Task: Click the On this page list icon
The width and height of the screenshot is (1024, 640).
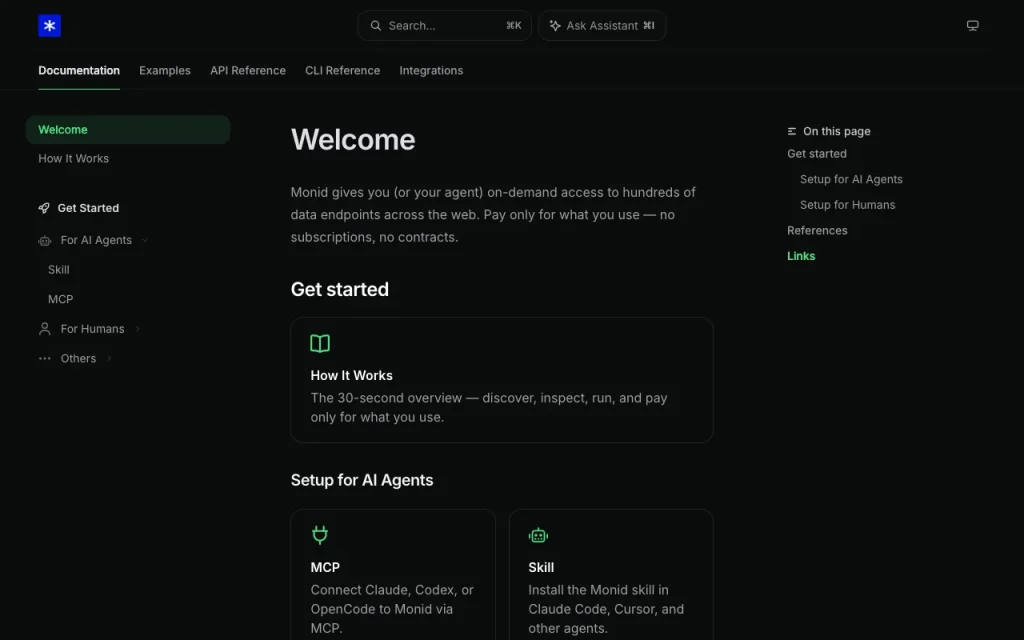Action: tap(792, 131)
